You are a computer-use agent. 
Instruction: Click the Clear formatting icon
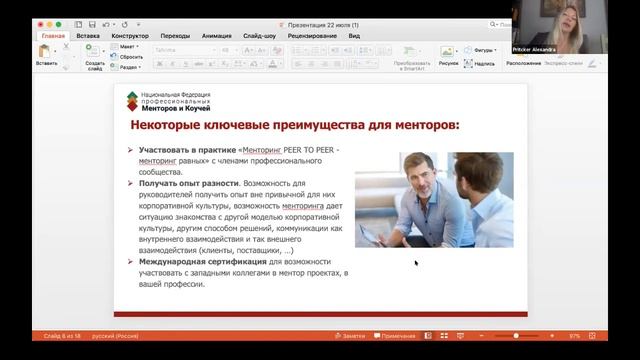(277, 50)
